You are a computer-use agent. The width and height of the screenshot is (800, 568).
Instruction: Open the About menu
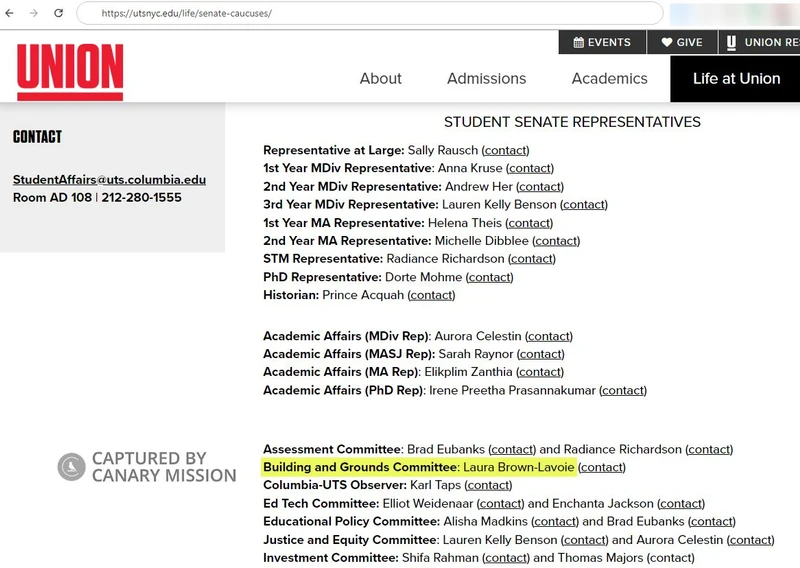click(x=380, y=78)
